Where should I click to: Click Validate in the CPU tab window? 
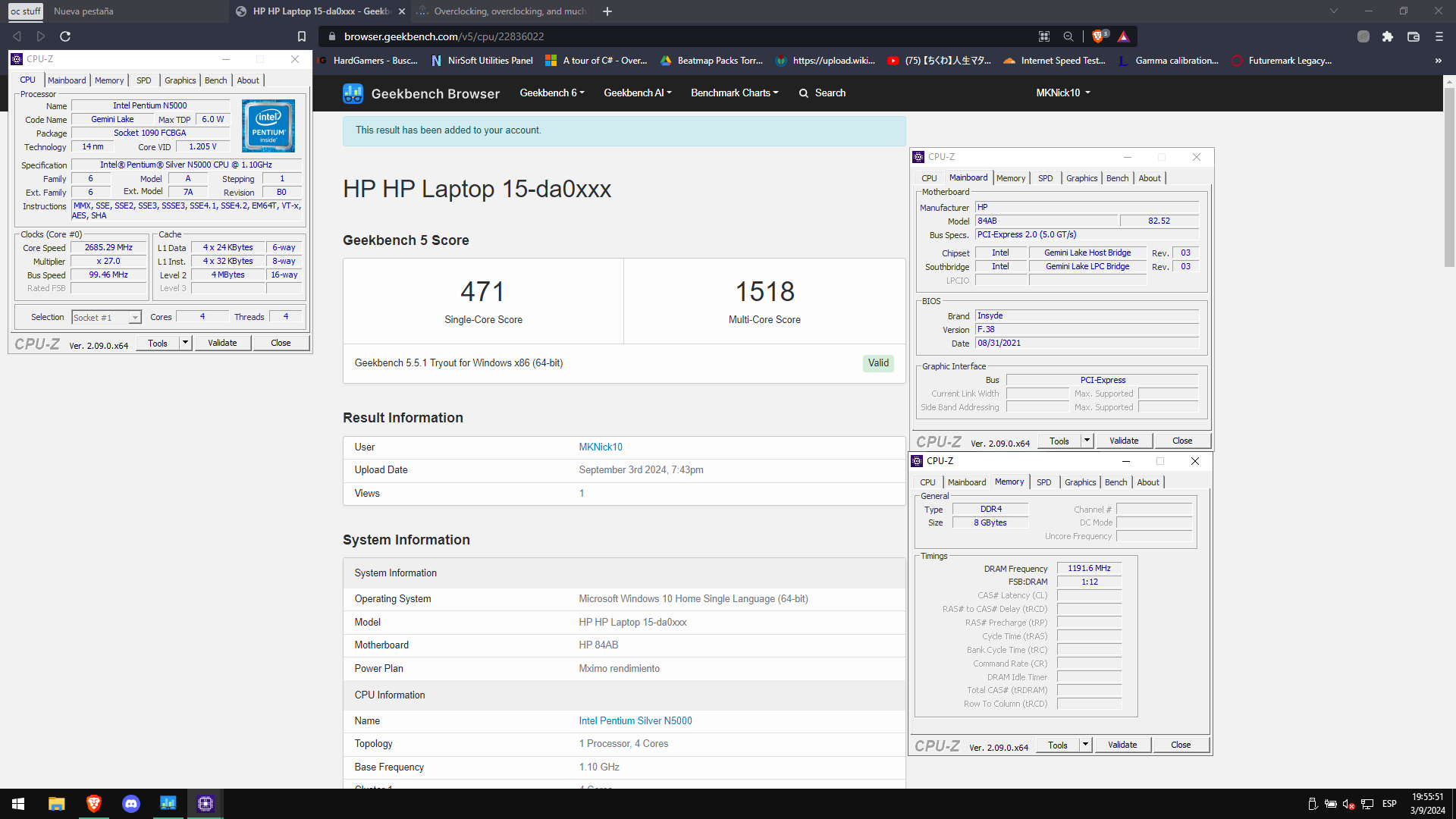(x=222, y=343)
